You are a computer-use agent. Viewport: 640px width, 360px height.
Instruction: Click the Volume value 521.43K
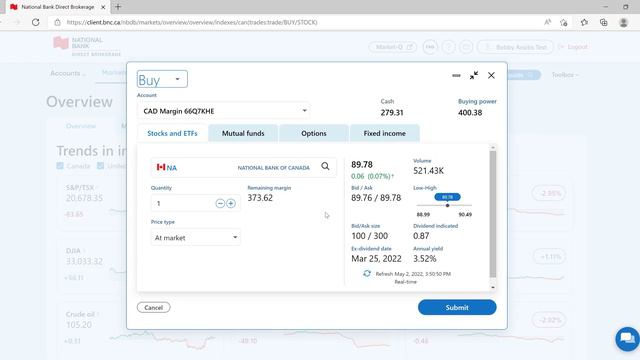pos(428,171)
